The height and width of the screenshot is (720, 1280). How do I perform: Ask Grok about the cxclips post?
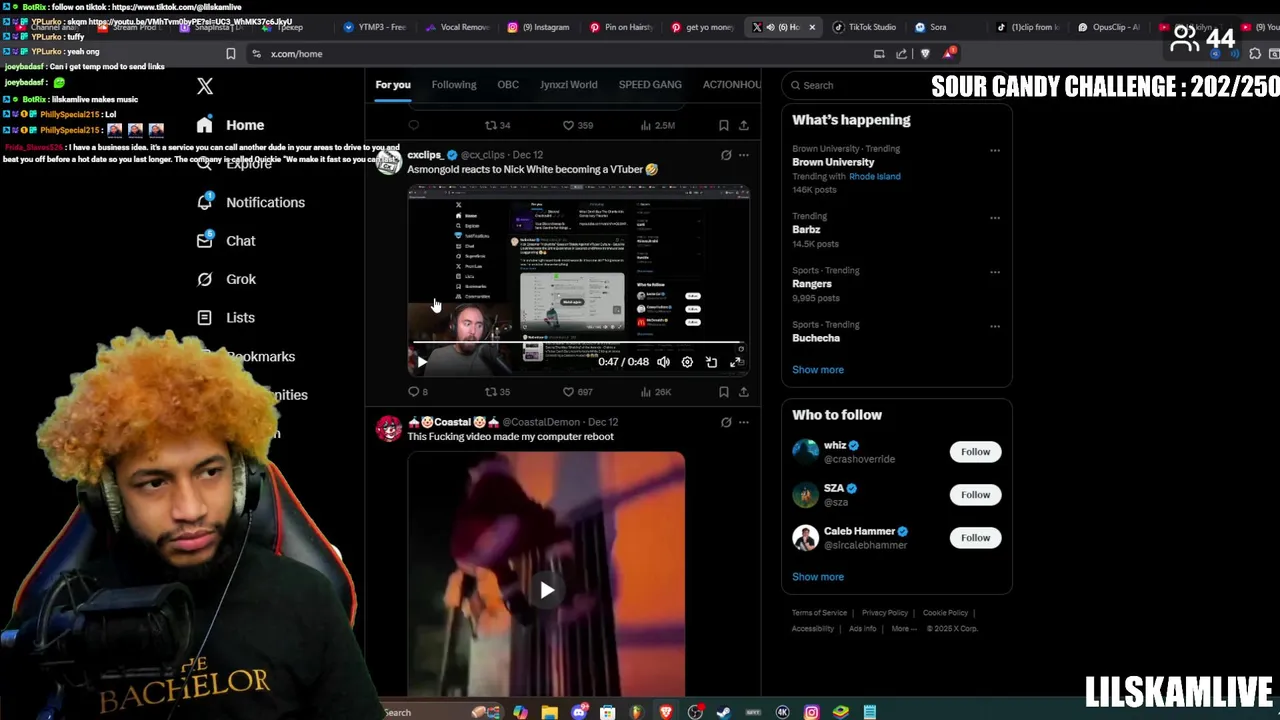click(x=726, y=155)
